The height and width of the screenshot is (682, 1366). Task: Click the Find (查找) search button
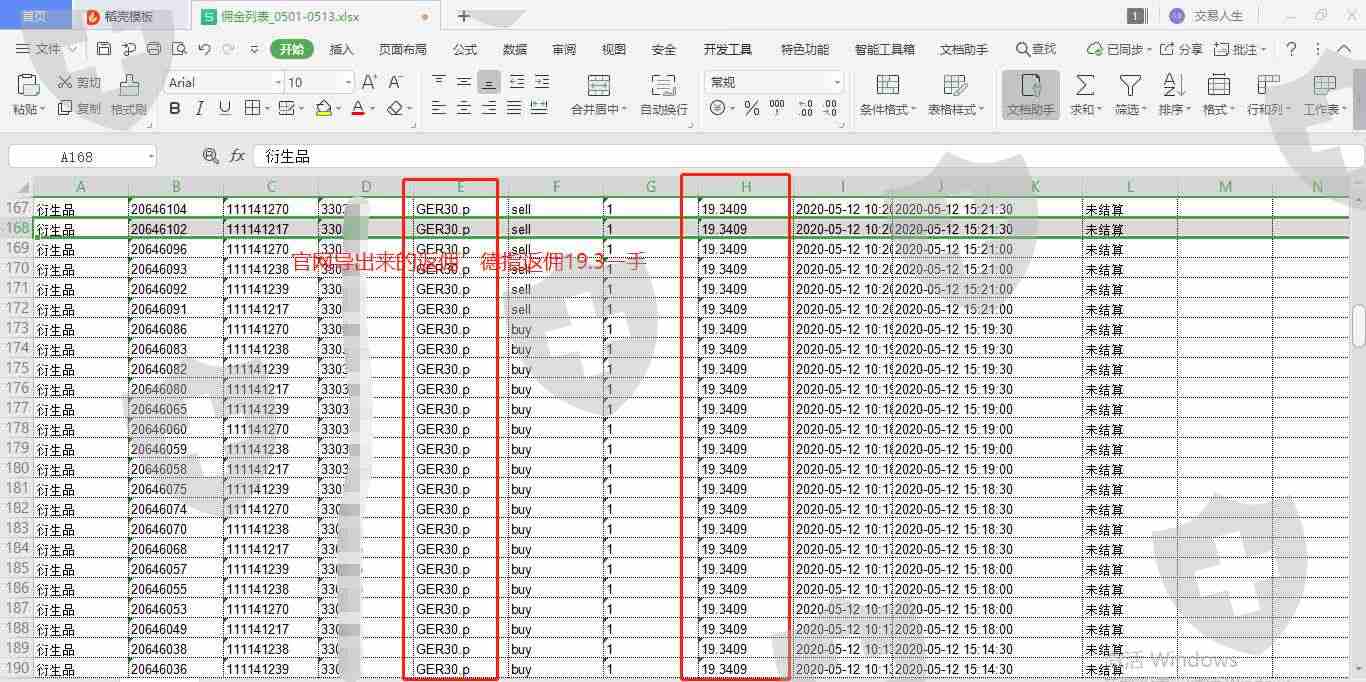click(x=1036, y=49)
